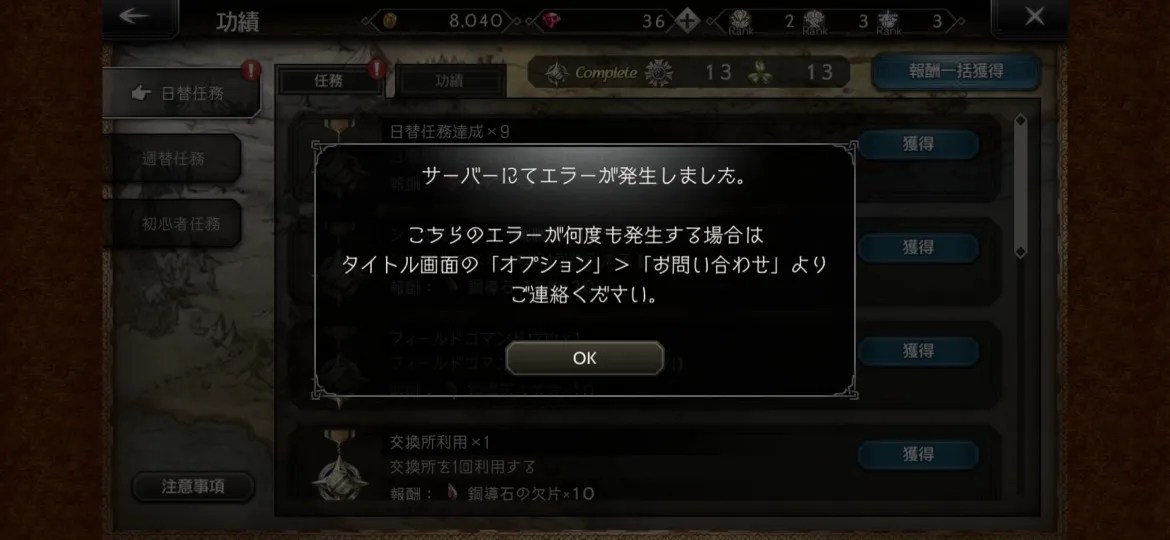Tap the red gem currency icon

(x=551, y=21)
